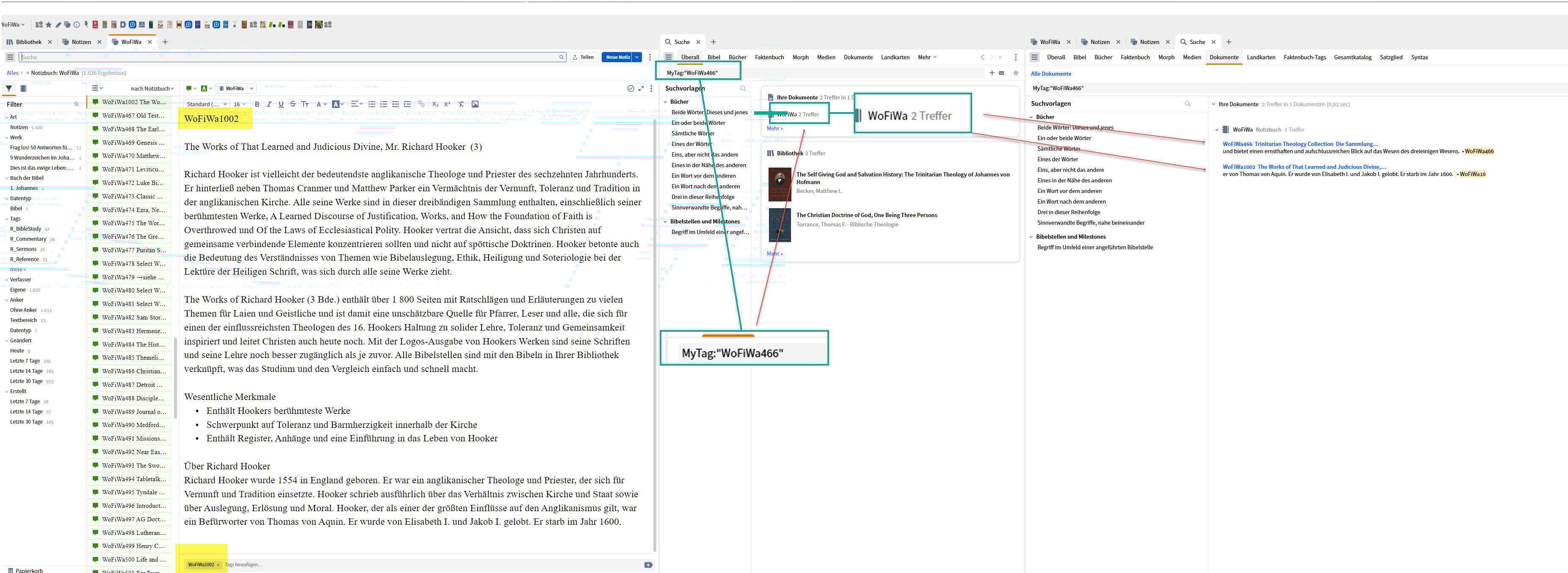Create a numbered list
Screen dimensions: 1568x573
pos(384,104)
